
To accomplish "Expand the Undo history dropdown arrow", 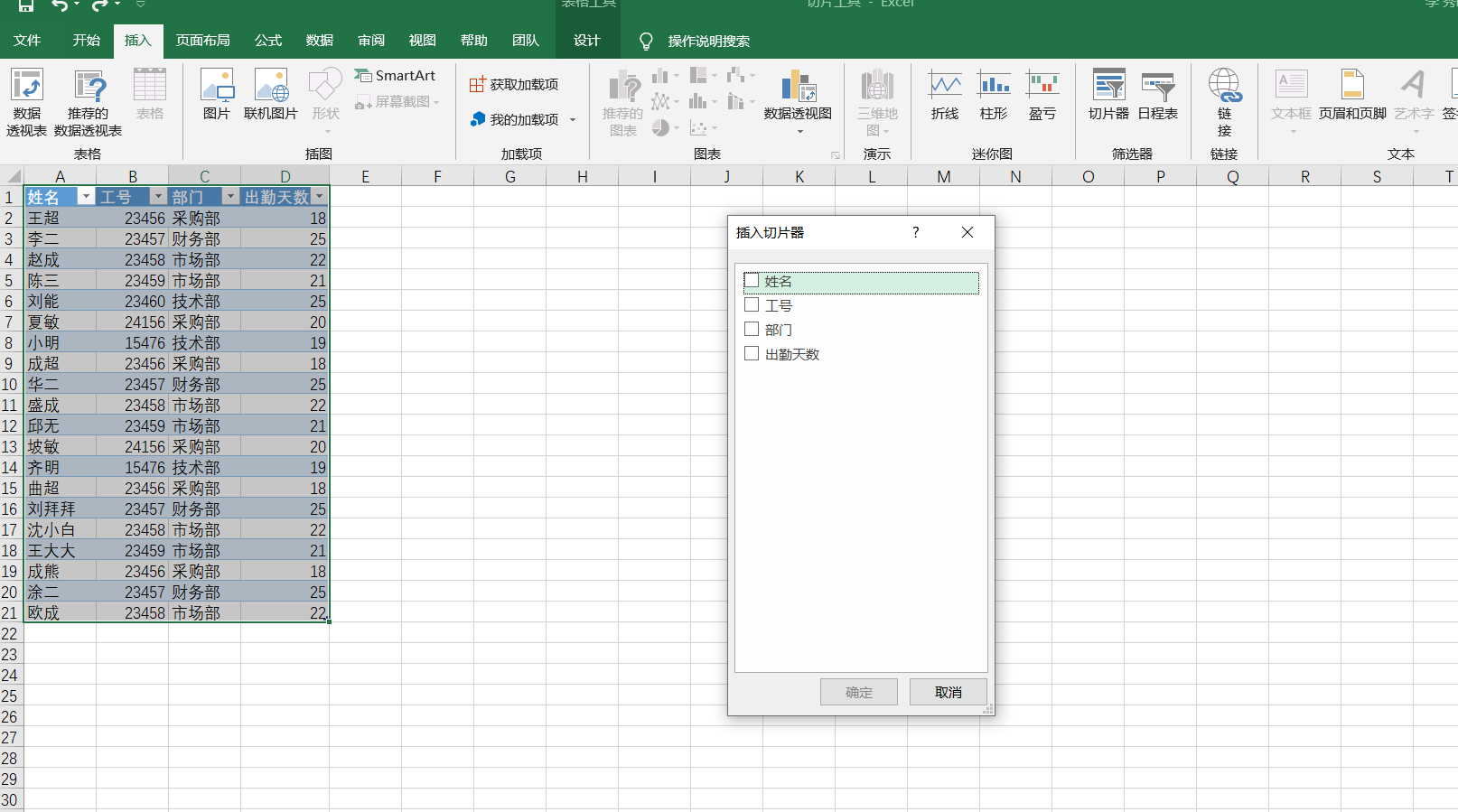I will pyautogui.click(x=77, y=5).
